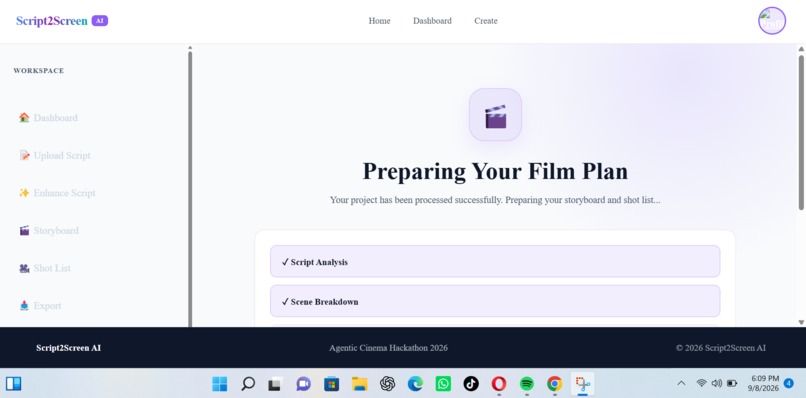The image size is (806, 398).
Task: Open Enhance Script in sidebar
Action: point(65,193)
